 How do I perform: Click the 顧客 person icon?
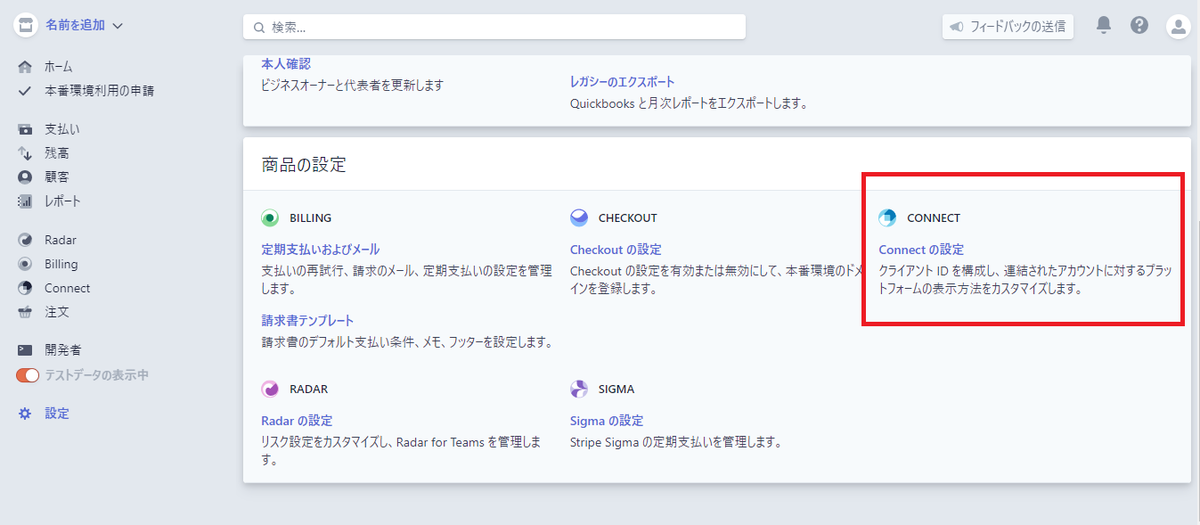click(26, 177)
